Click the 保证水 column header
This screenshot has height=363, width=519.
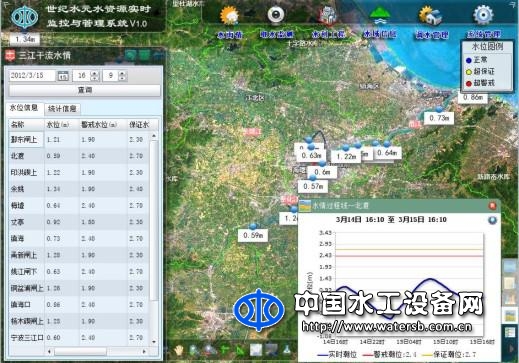point(139,125)
